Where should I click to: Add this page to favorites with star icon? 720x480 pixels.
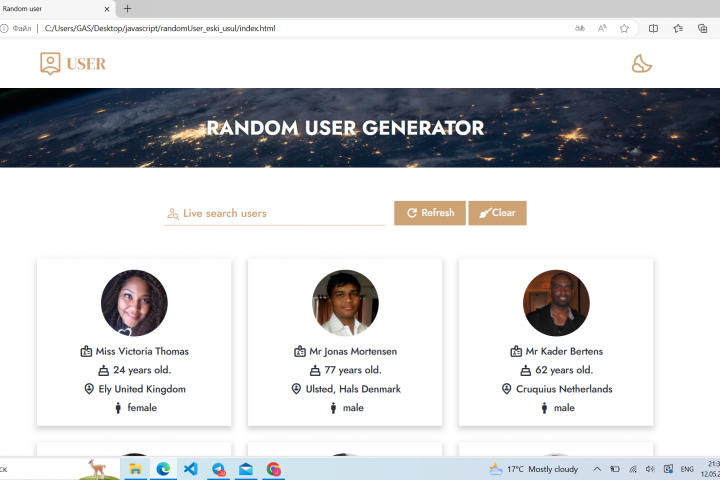[624, 28]
